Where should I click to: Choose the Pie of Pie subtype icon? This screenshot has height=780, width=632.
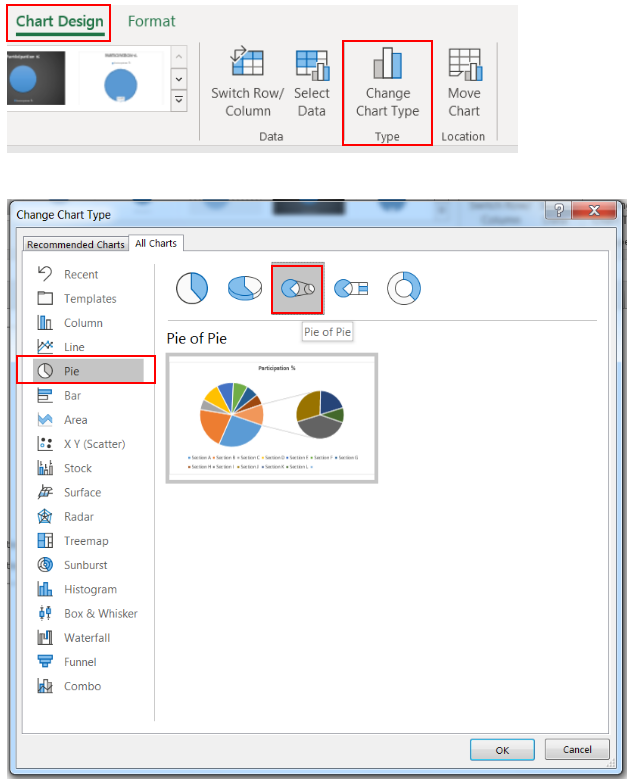(x=298, y=289)
